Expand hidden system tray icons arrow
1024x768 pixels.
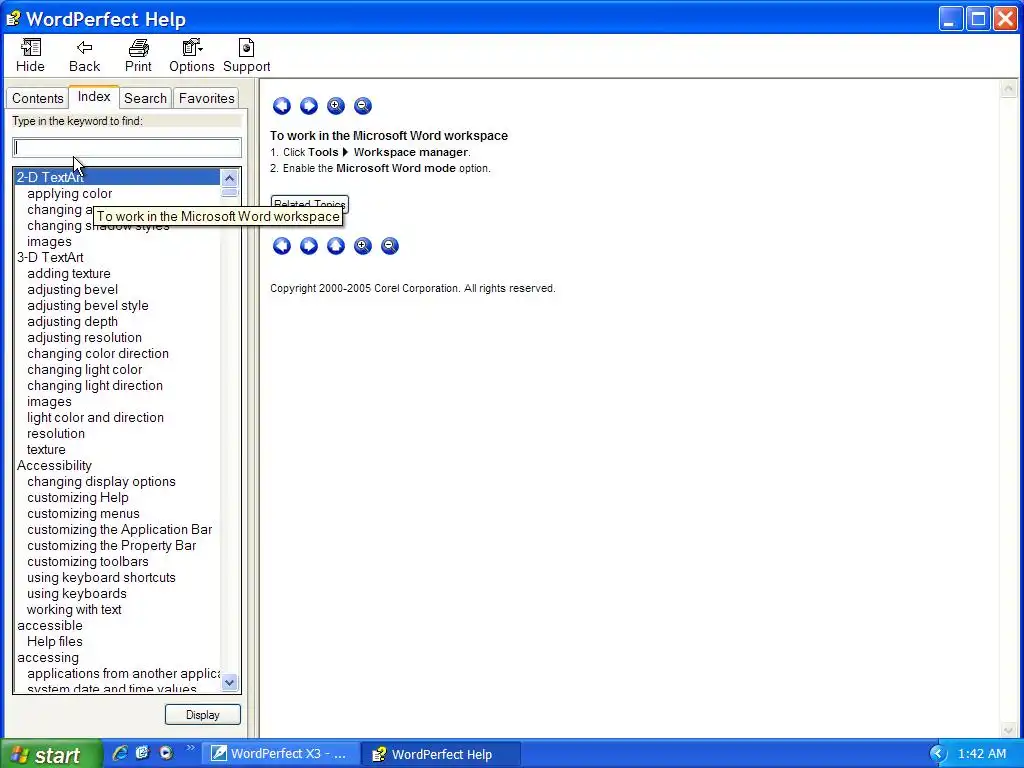click(937, 754)
